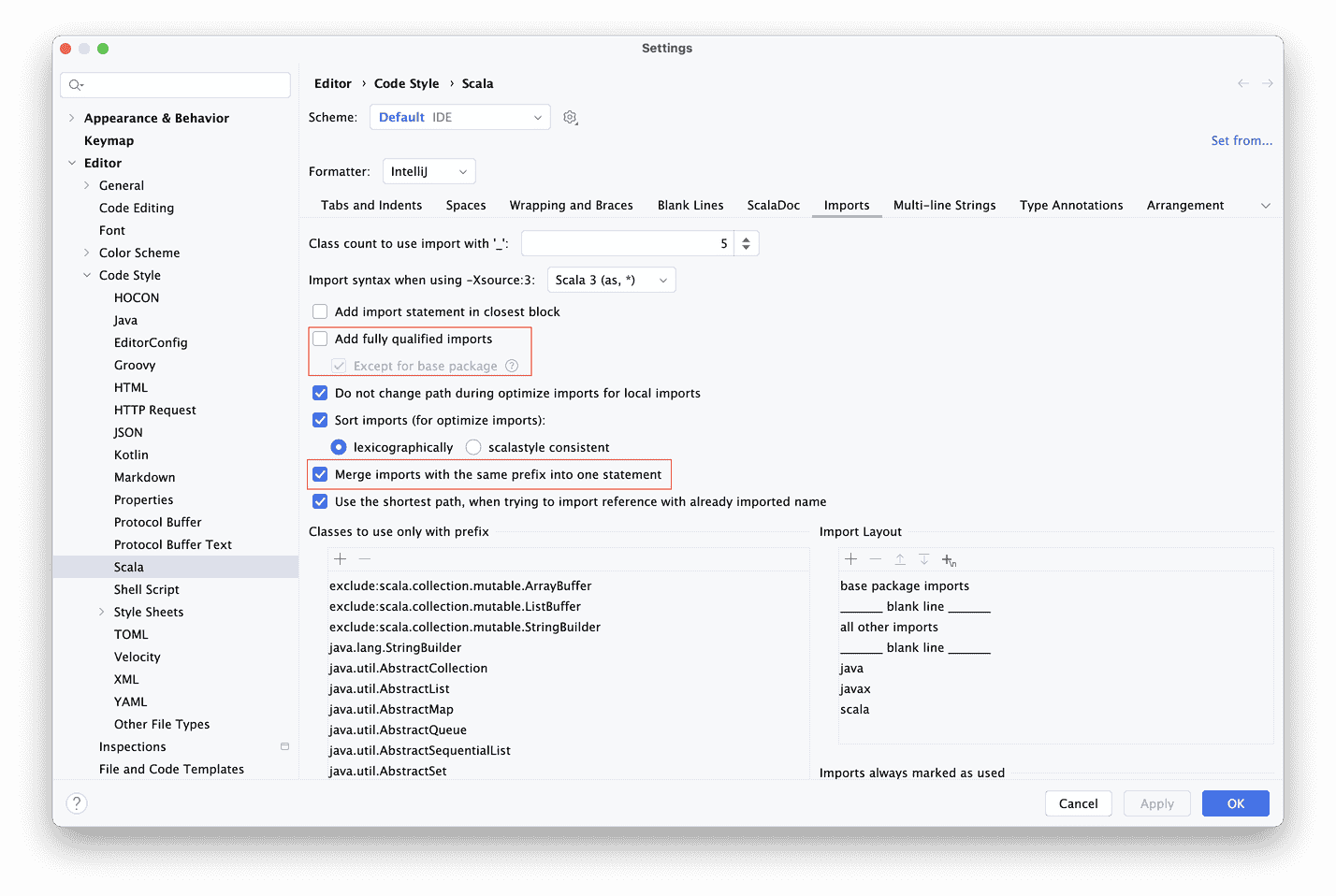Add class to use only with prefix
Image resolution: width=1336 pixels, height=896 pixels.
coord(341,559)
